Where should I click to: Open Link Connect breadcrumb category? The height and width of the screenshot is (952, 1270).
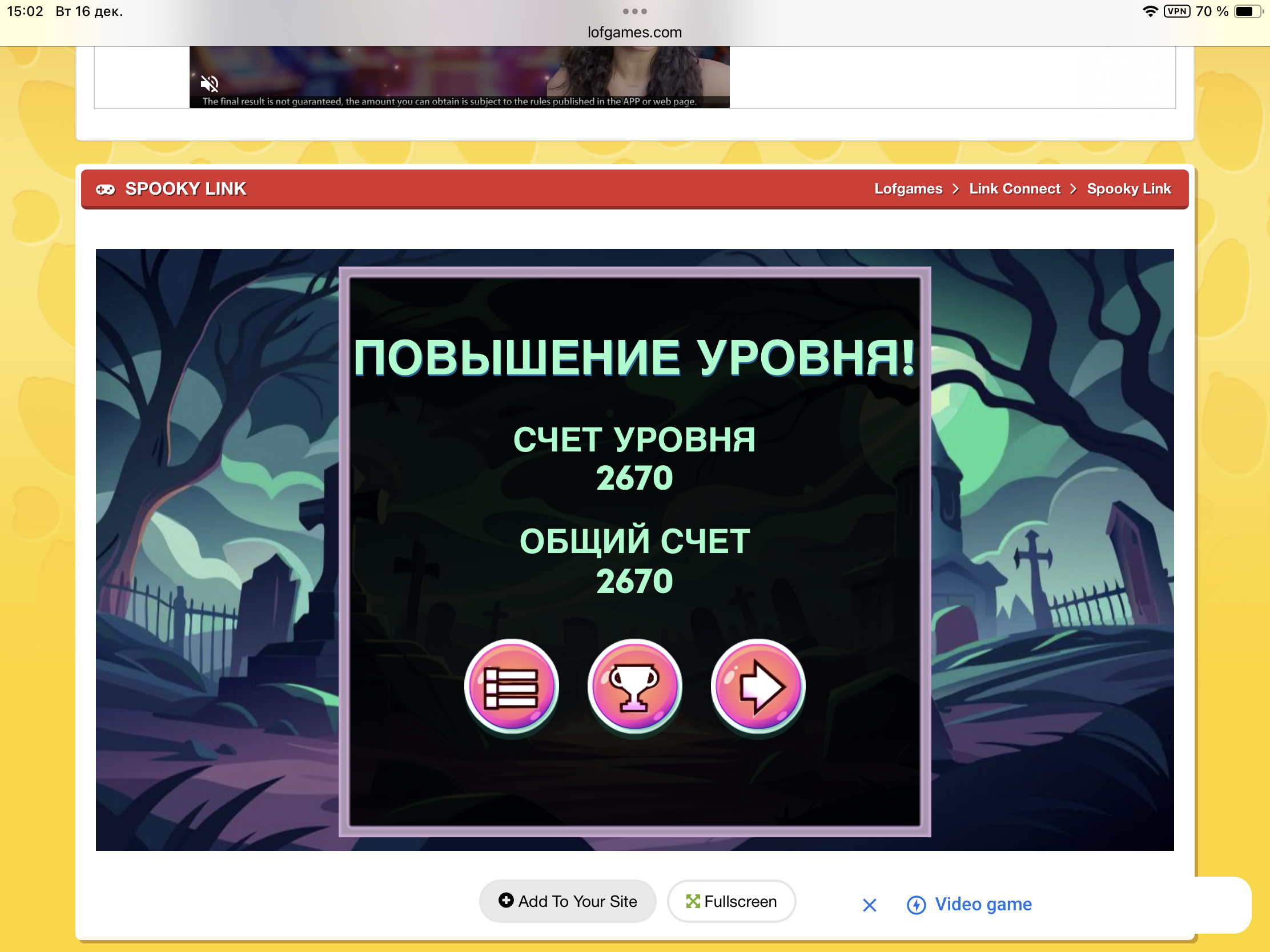[x=1014, y=189]
